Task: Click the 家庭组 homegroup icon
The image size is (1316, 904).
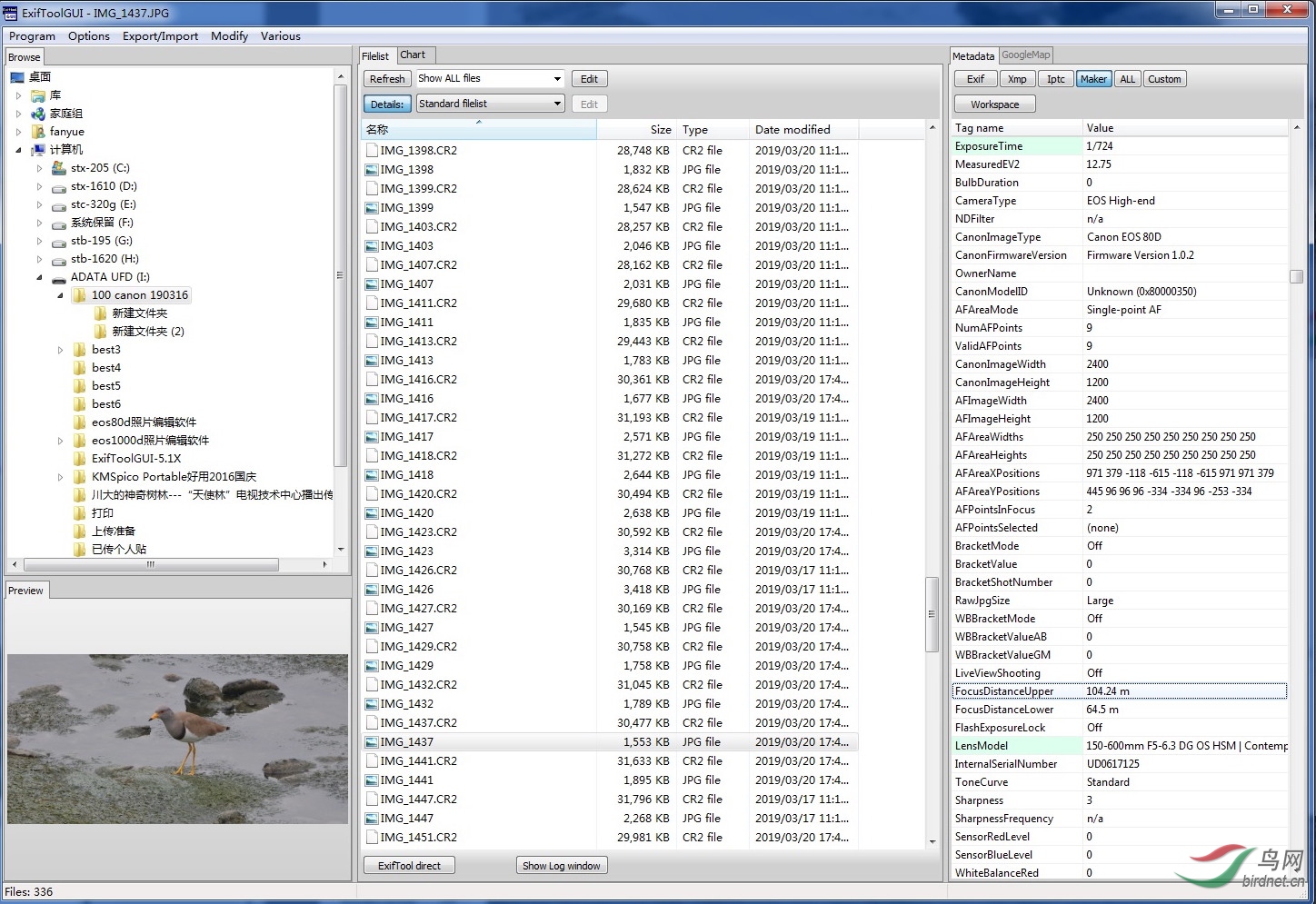Action: [38, 114]
